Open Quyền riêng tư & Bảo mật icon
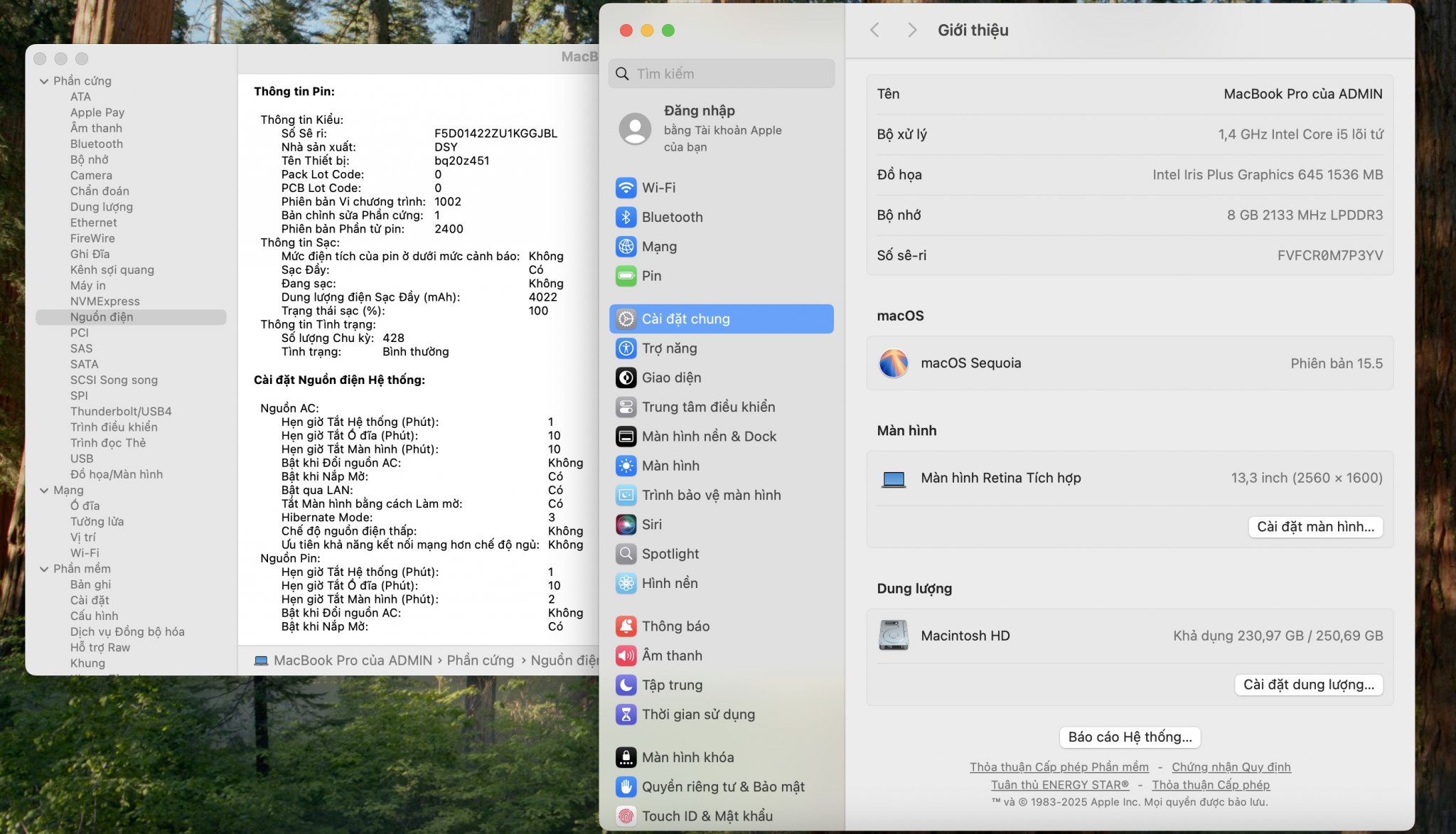This screenshot has width=1456, height=834. pyautogui.click(x=626, y=787)
